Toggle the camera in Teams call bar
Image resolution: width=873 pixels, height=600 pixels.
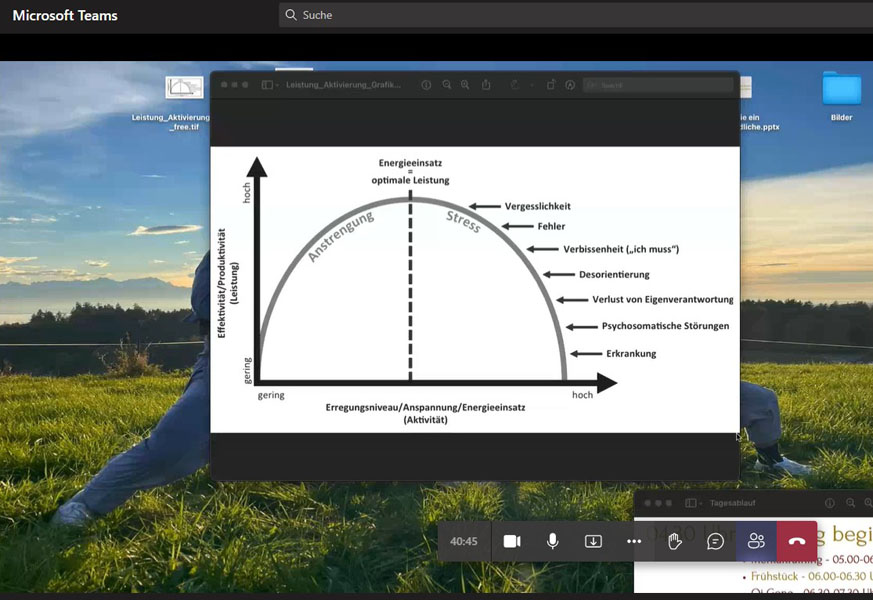512,541
